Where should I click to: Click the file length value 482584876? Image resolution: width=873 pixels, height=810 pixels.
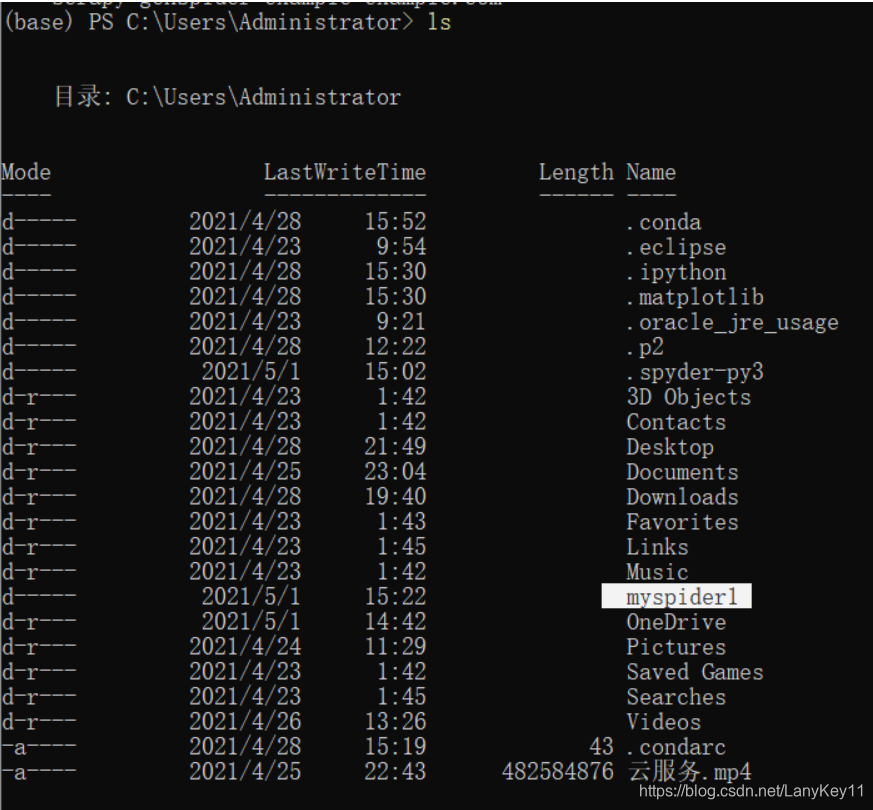click(x=557, y=772)
